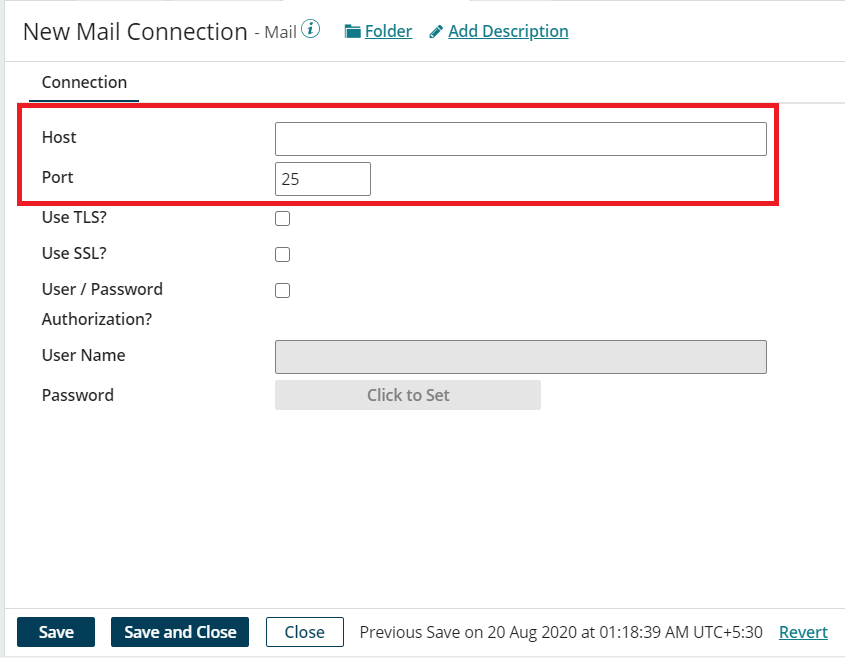
Task: Enable the Use TLS checkbox
Action: [x=282, y=218]
